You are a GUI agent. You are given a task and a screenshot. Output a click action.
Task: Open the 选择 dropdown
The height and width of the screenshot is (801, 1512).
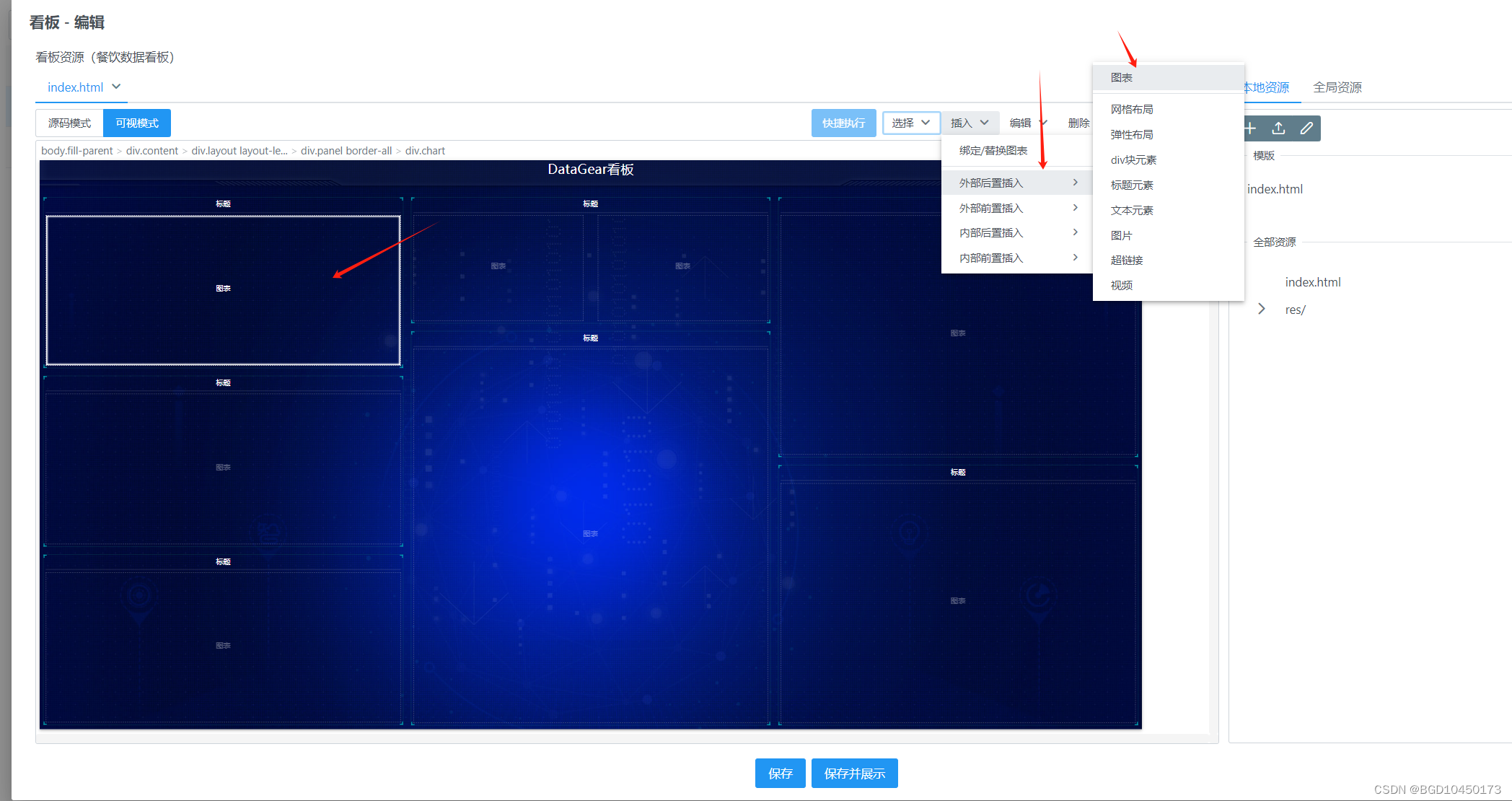pos(911,123)
